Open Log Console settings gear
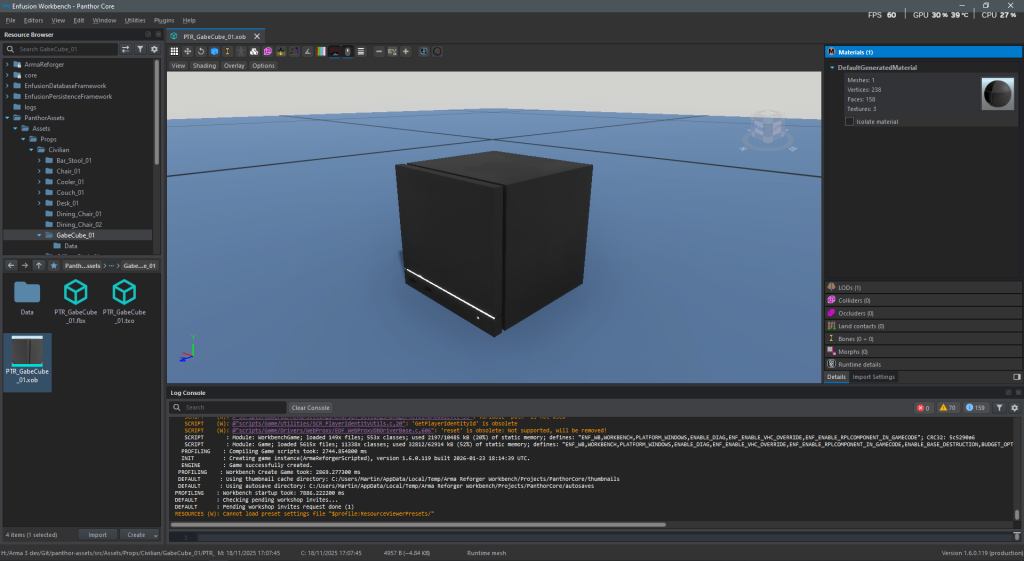Viewport: 1024px width, 561px height. pos(1015,408)
